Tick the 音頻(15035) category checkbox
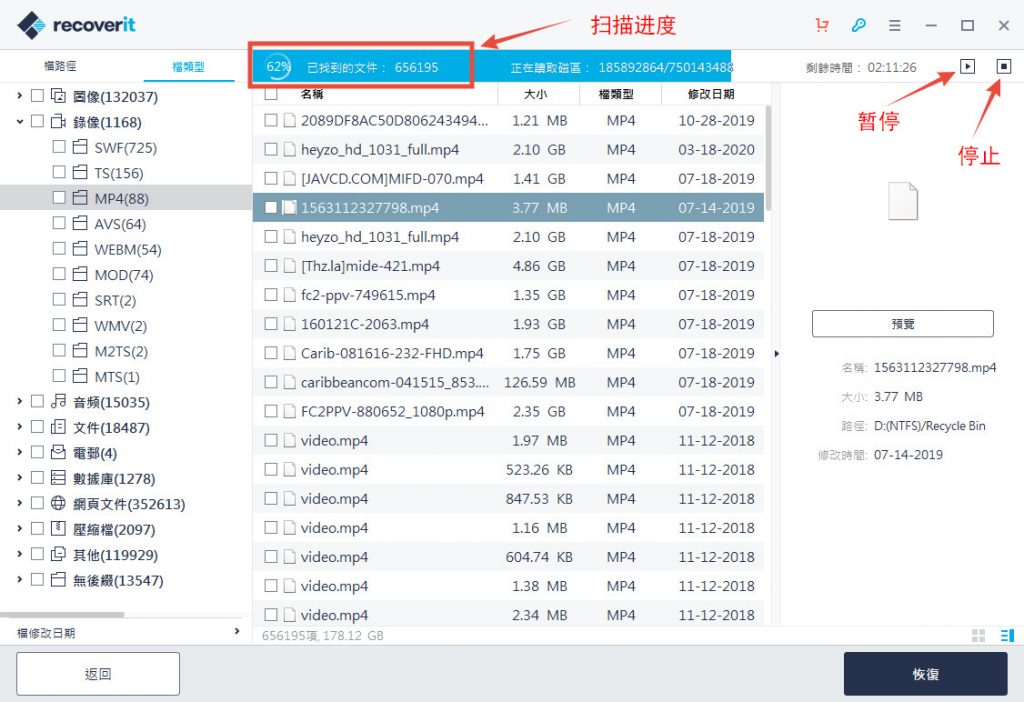 (x=37, y=401)
